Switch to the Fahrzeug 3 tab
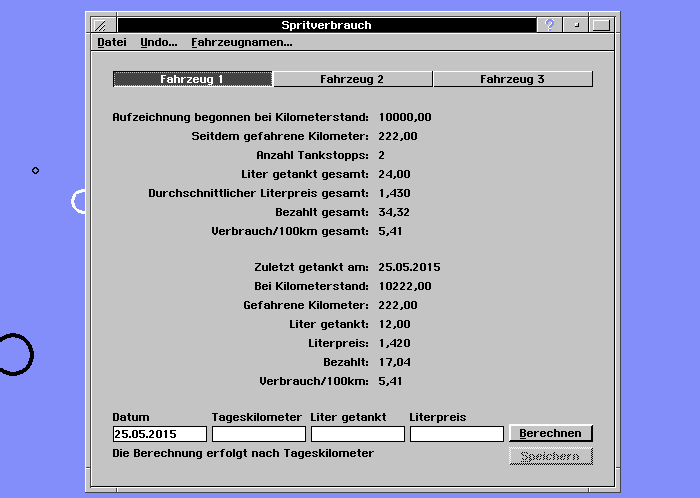Viewport: 700px width, 498px height. tap(512, 79)
